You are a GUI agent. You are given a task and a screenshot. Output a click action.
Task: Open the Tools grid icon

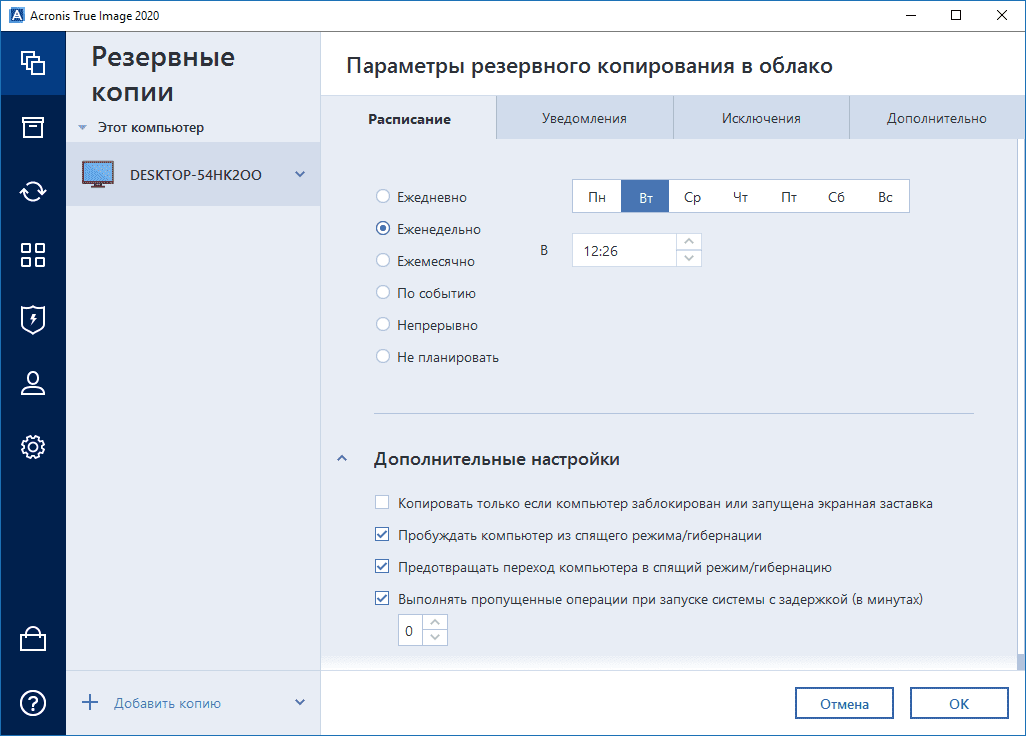pos(33,255)
